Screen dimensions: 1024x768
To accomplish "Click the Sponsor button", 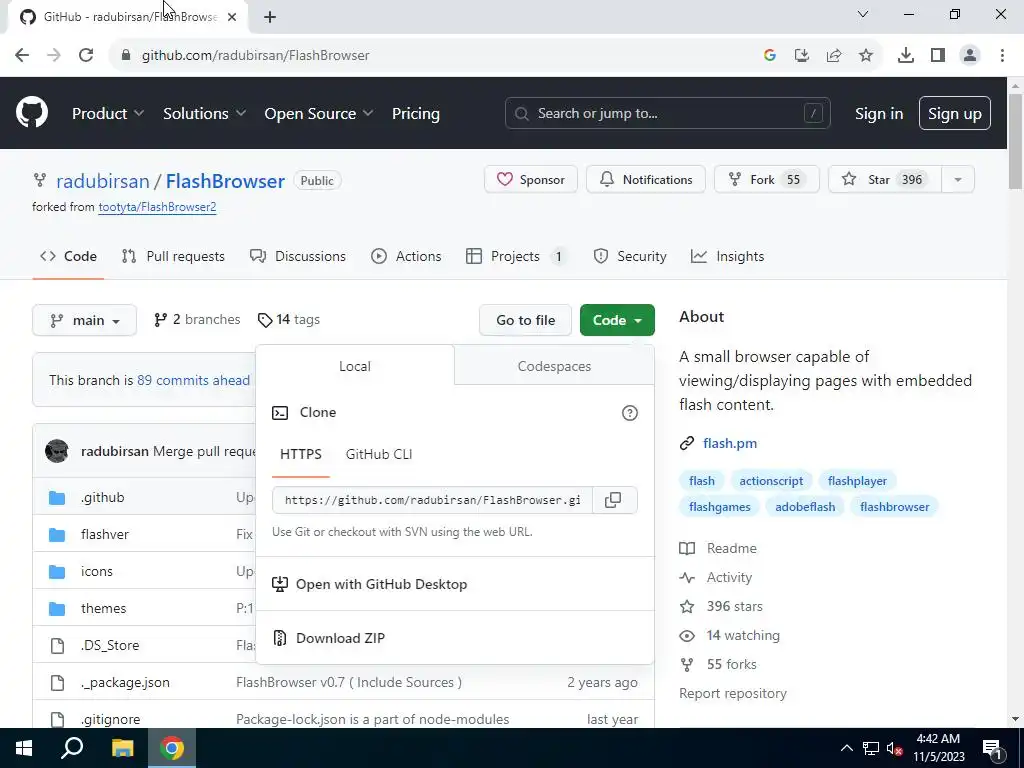I will point(531,180).
